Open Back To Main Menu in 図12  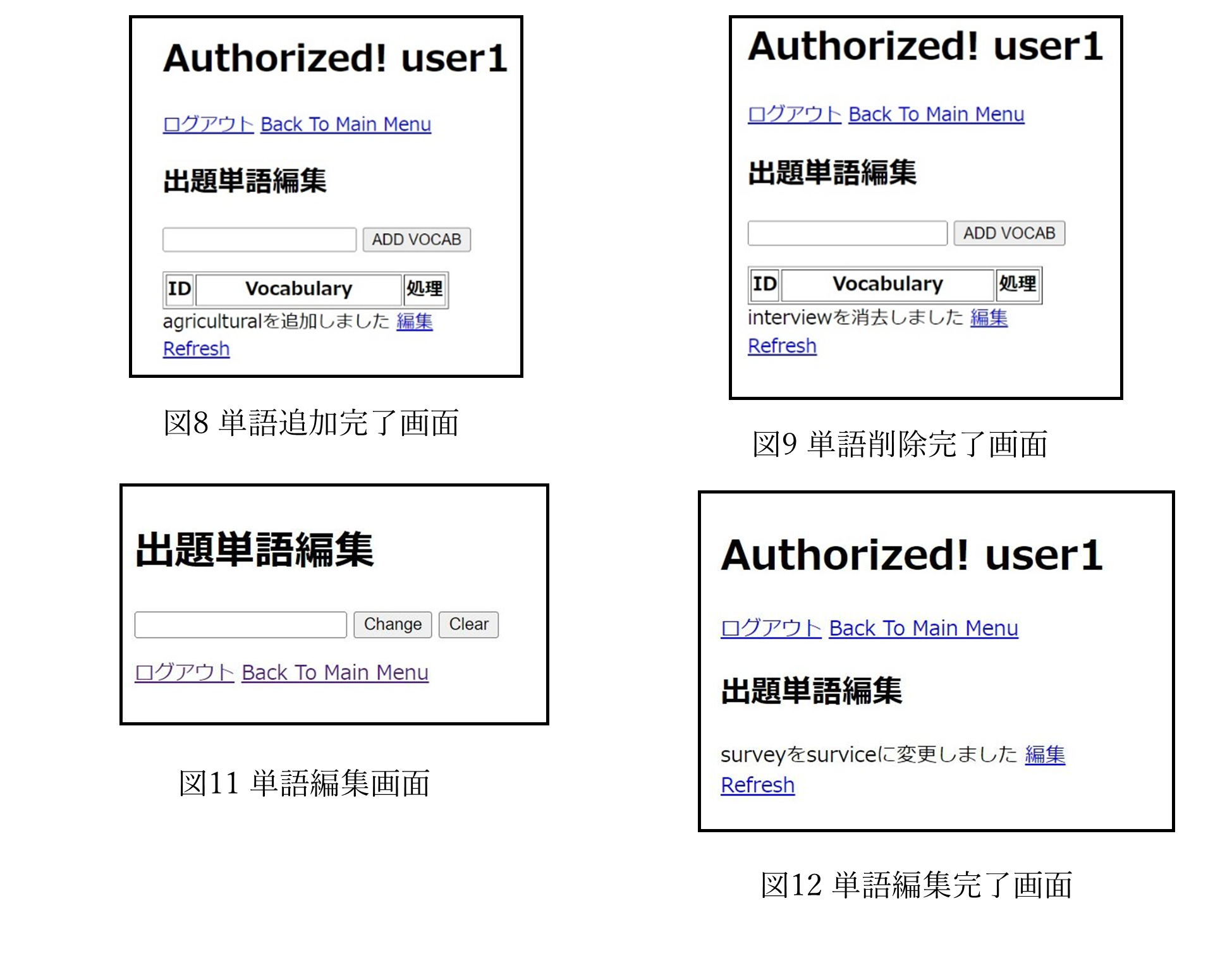point(922,628)
